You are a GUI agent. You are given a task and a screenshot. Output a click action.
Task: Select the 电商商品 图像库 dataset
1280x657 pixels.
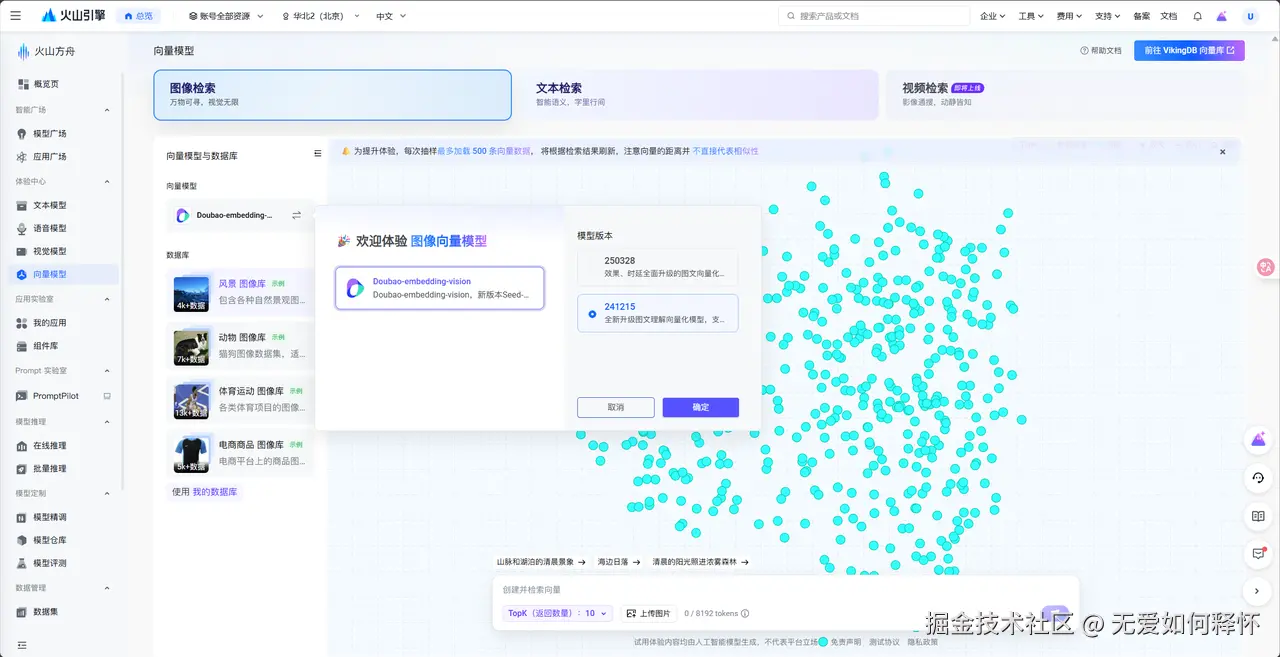(240, 454)
